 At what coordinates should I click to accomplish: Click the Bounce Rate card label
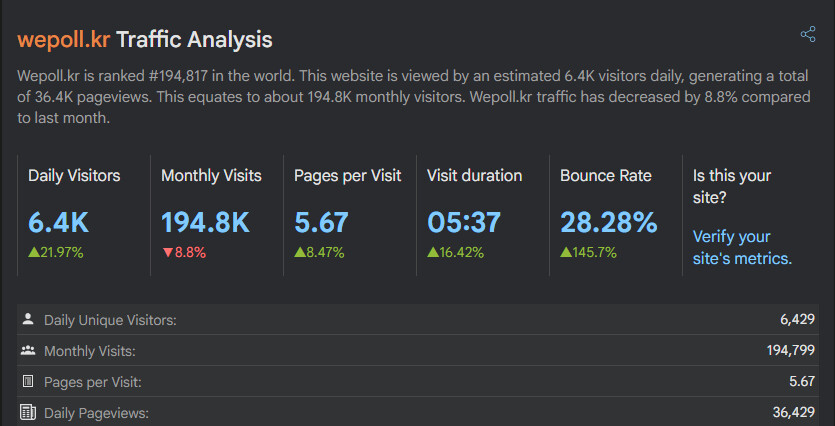coord(606,176)
